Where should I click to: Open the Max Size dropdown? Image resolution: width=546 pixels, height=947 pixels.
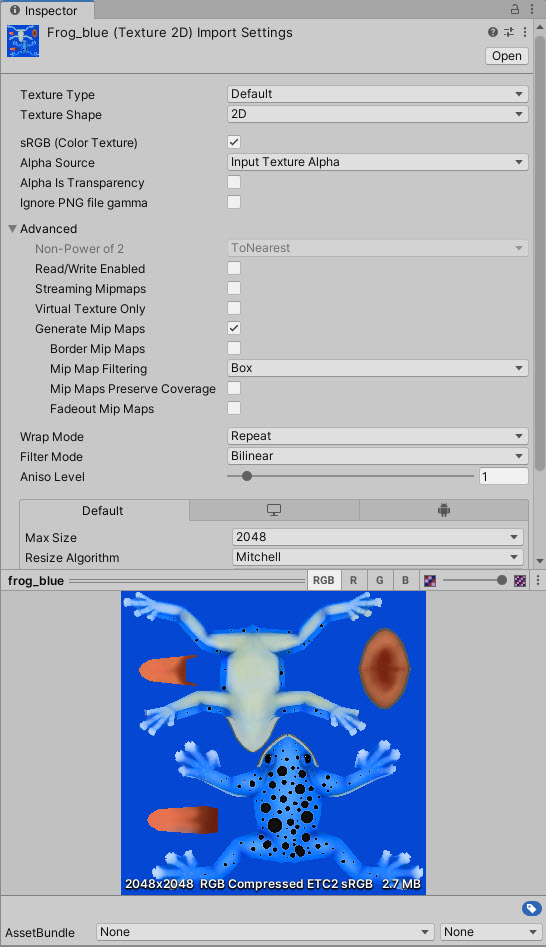click(x=377, y=537)
